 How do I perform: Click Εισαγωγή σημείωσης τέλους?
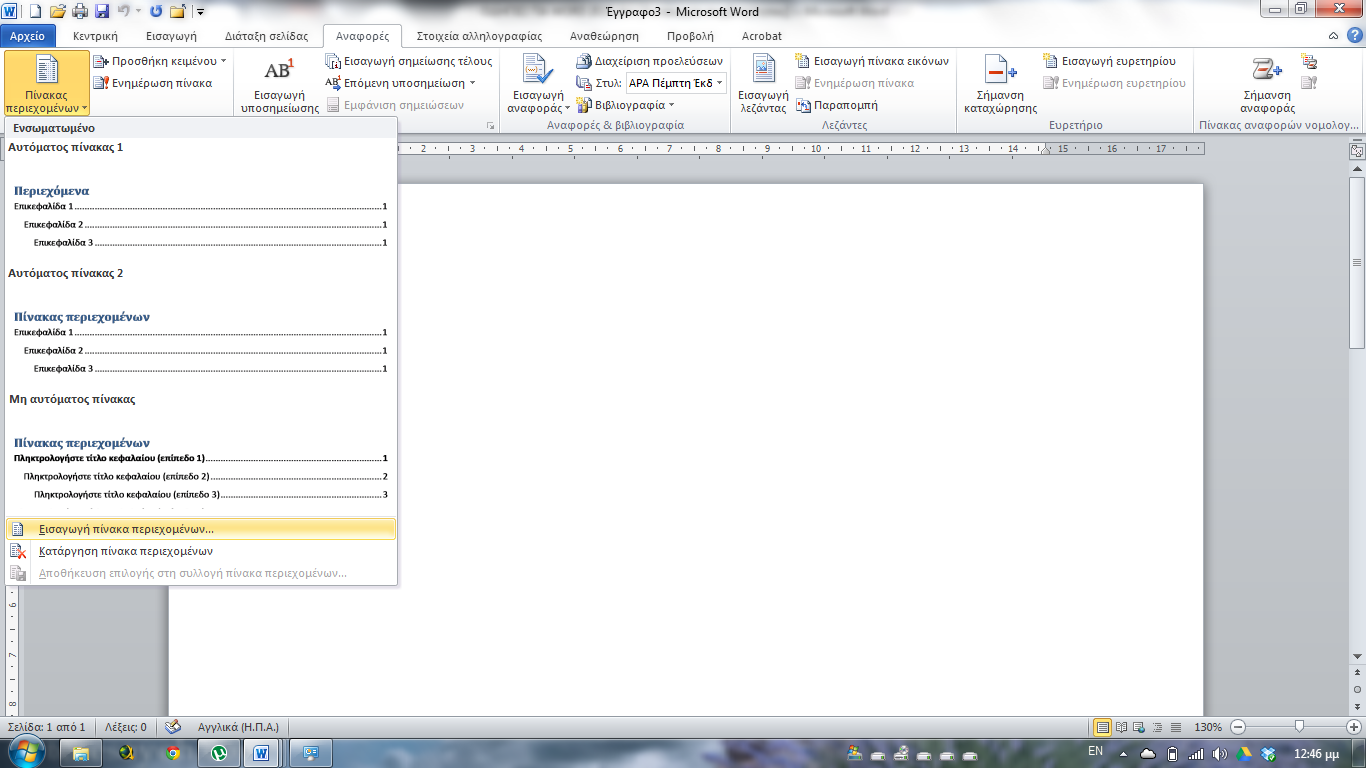pyautogui.click(x=409, y=61)
